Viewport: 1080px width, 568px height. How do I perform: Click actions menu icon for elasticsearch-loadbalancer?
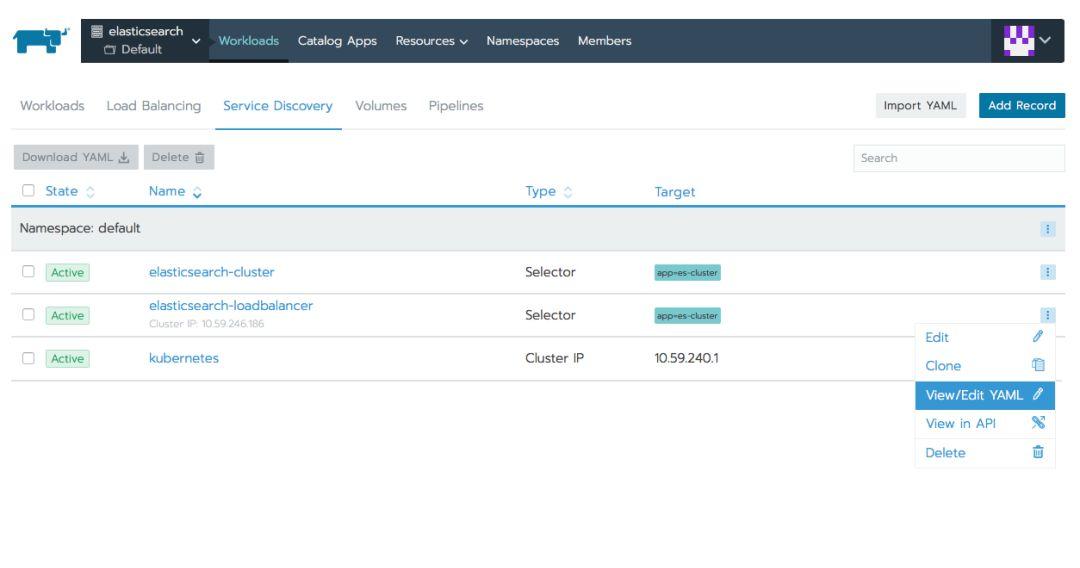1047,315
